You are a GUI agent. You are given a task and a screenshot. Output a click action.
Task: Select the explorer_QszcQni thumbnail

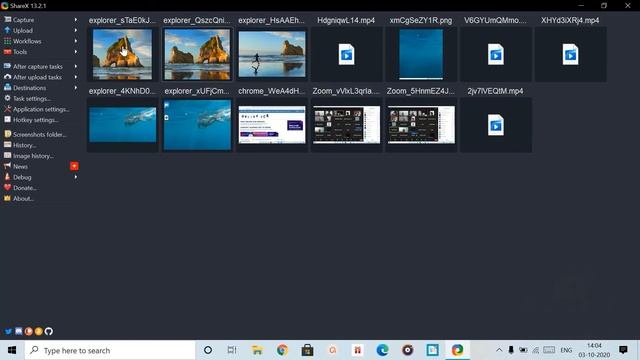[197, 54]
